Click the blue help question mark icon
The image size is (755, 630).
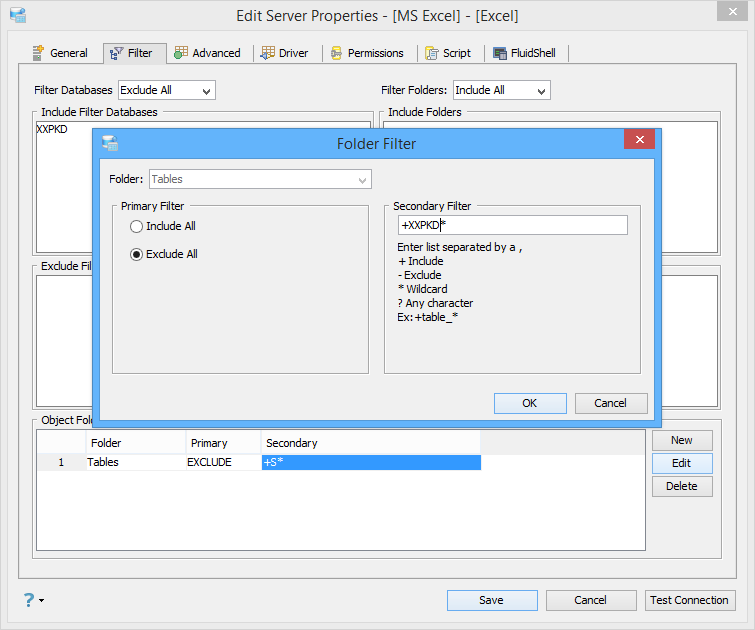[x=29, y=600]
